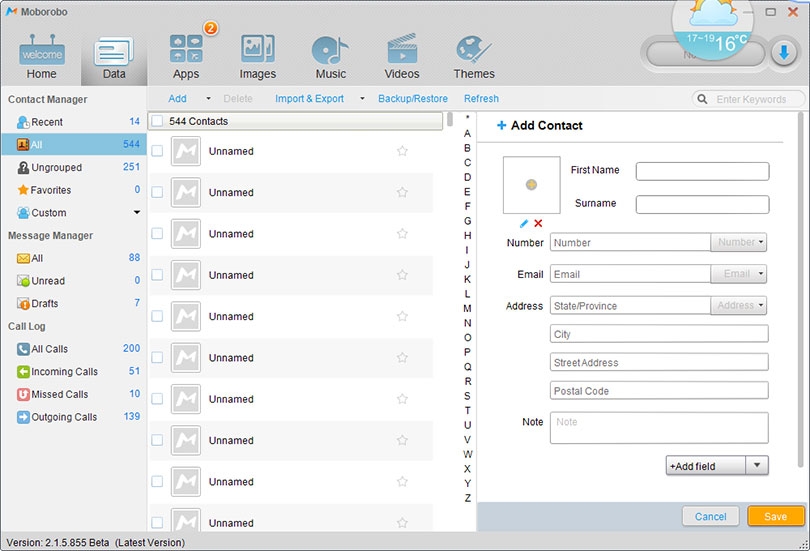Click the Add Contact panel scrollbar
This screenshot has height=551, width=810.
pos(801,289)
